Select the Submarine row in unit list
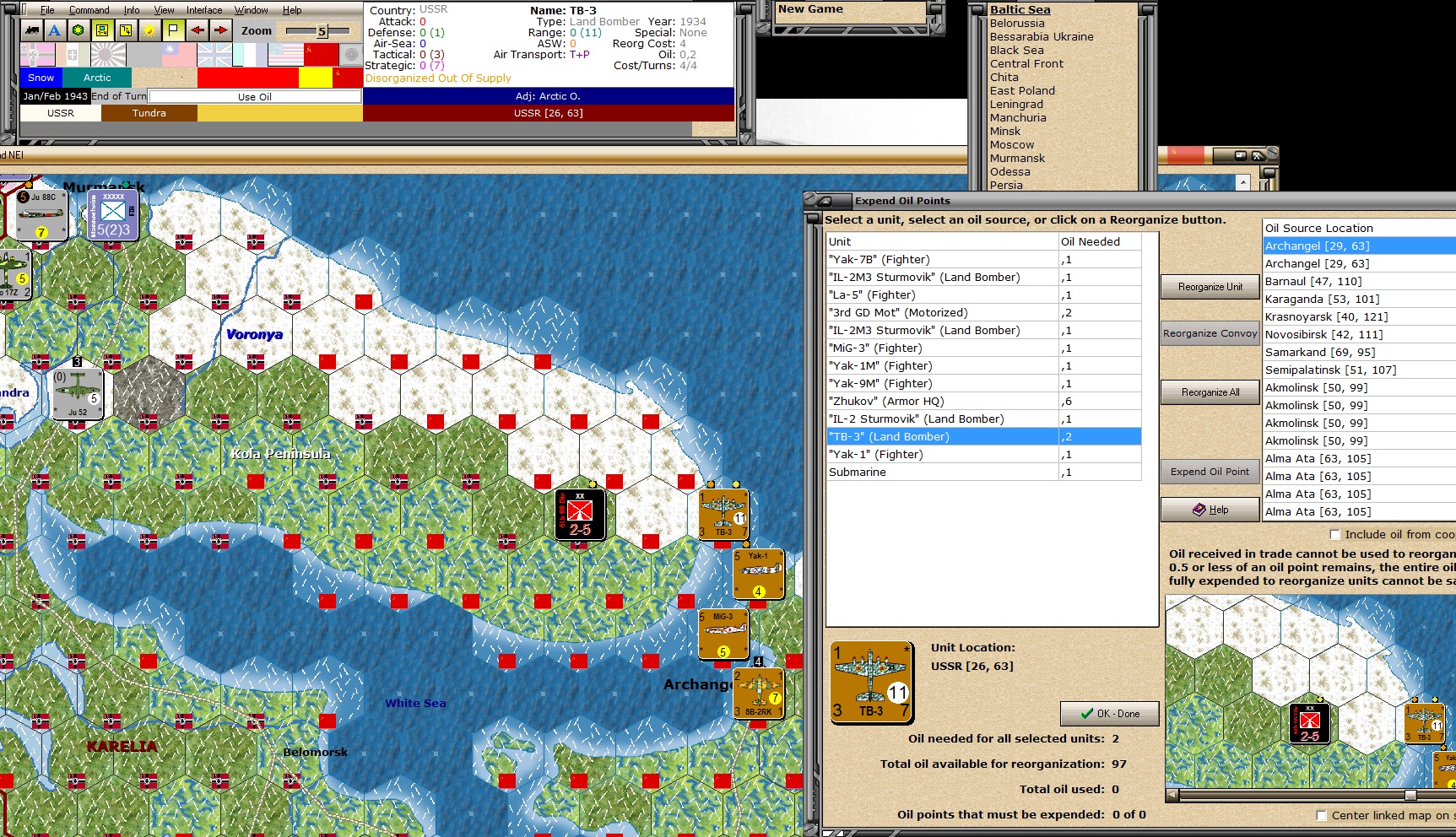Viewport: 1456px width, 837px height. tap(984, 472)
